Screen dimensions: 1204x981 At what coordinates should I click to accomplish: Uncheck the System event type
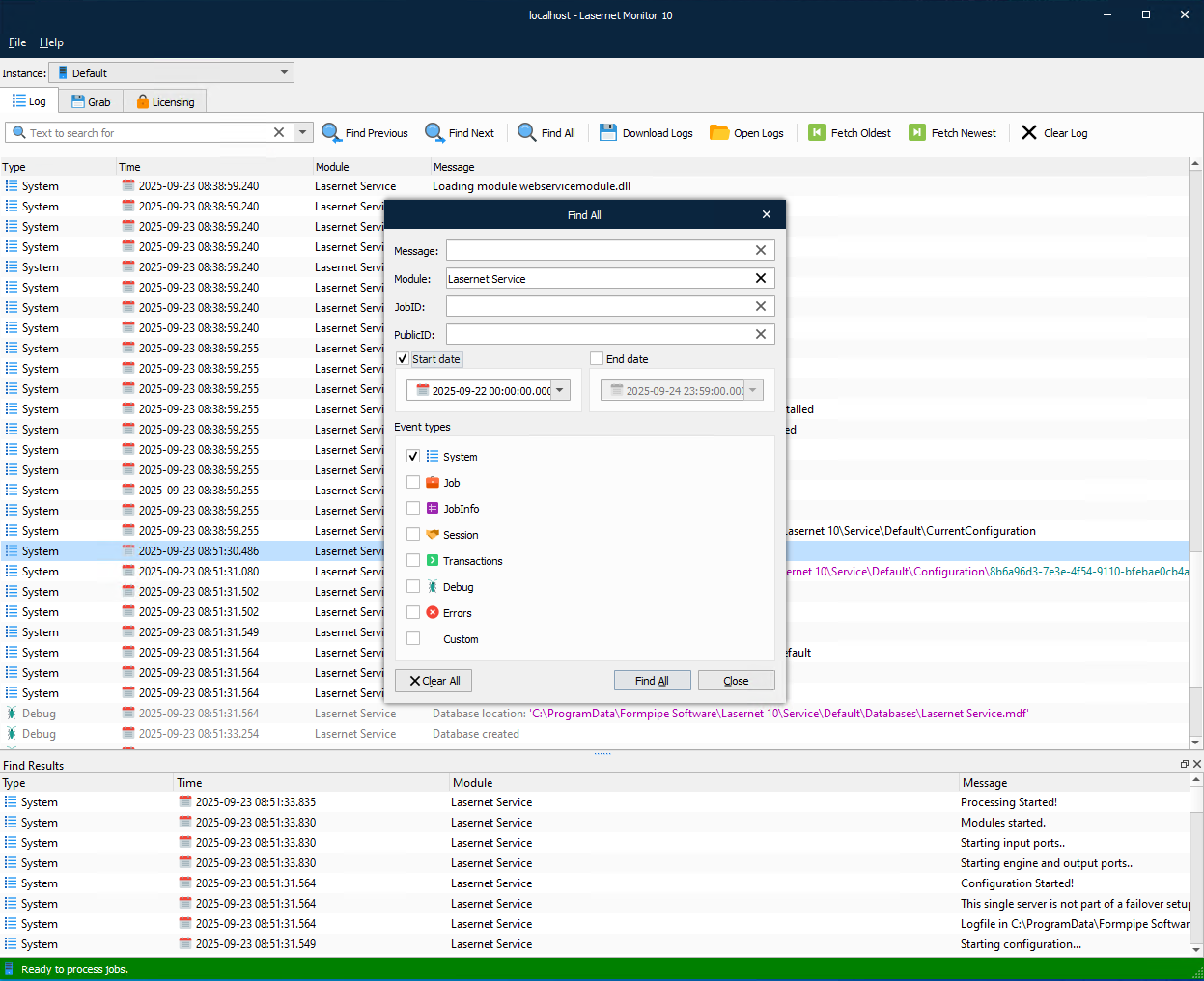tap(413, 456)
